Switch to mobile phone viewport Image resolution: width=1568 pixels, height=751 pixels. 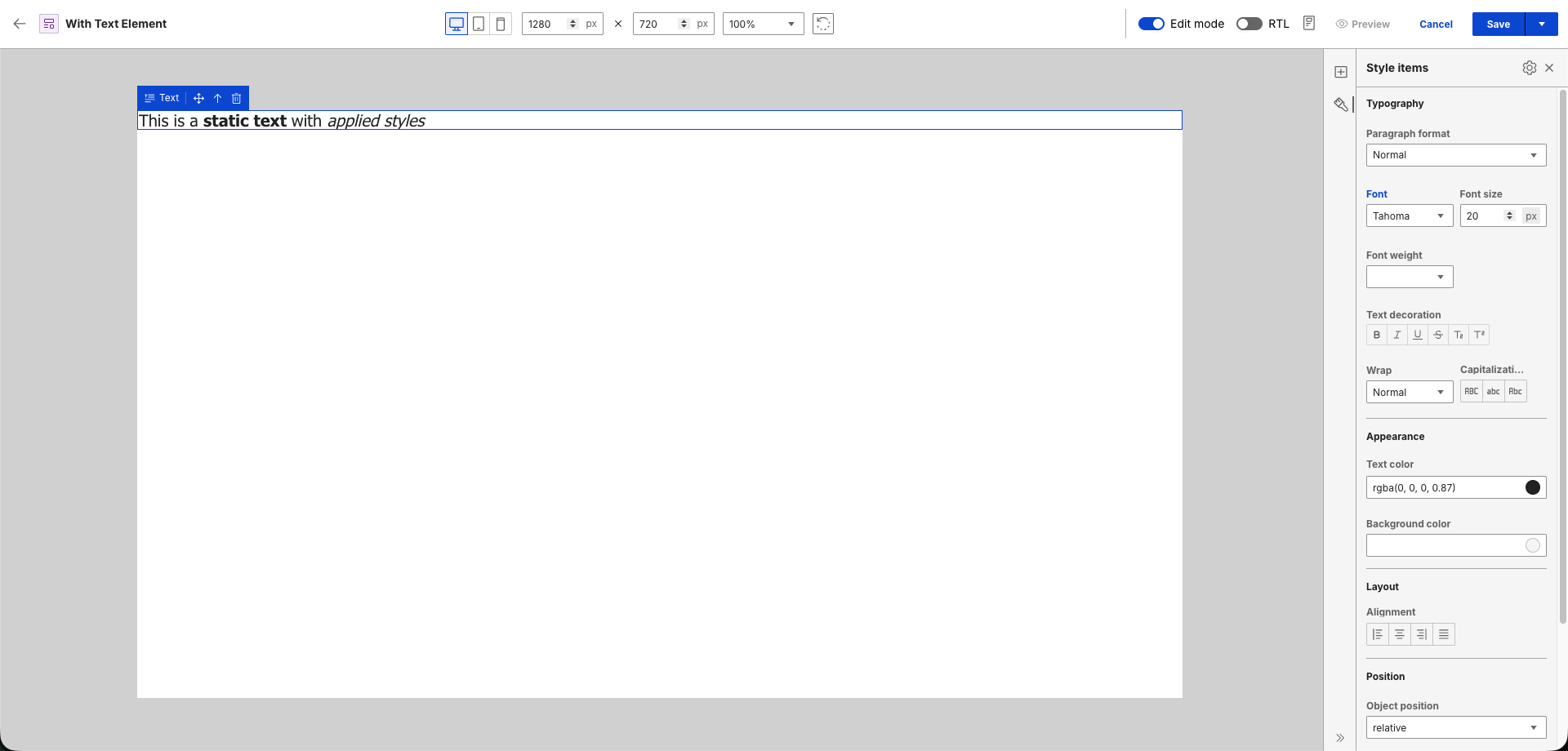point(501,24)
